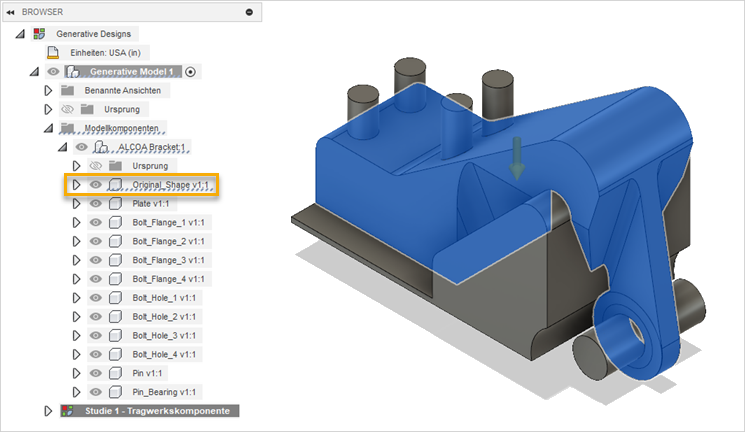Click the Benannte Ansichten folder icon
745x432 pixels.
click(67, 90)
